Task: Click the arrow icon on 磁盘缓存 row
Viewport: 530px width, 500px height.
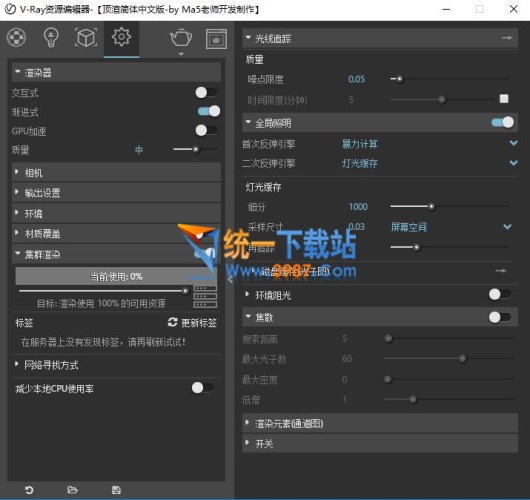Action: coord(501,270)
